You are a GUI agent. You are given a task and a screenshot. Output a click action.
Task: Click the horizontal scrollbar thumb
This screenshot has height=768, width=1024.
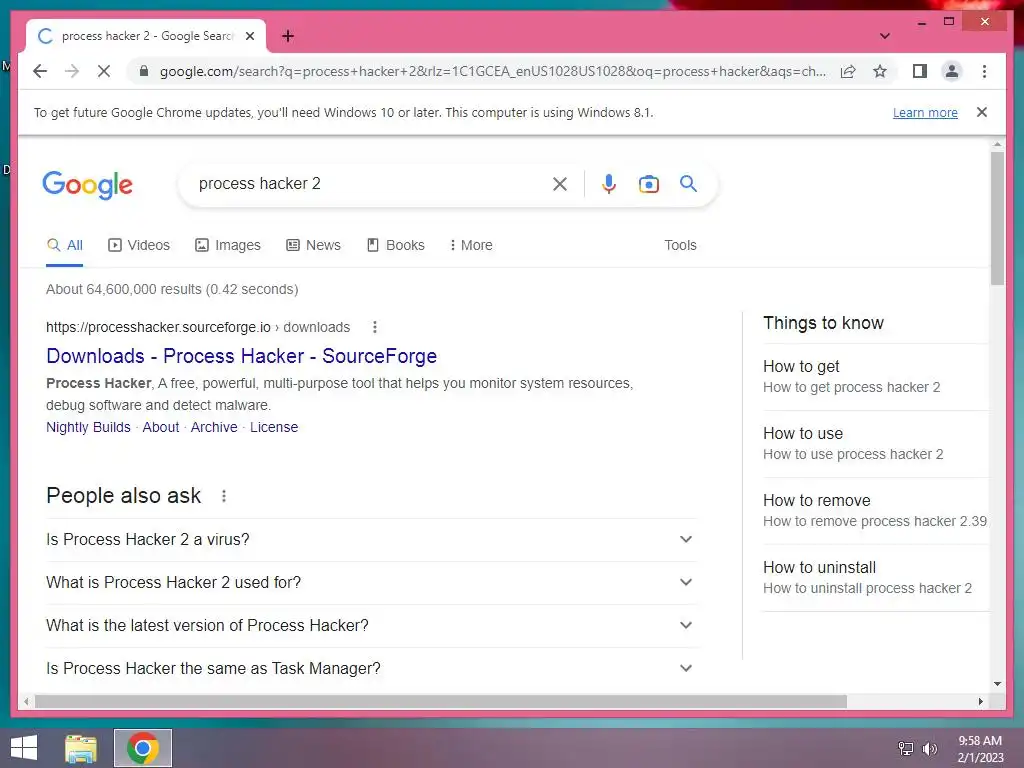(441, 702)
